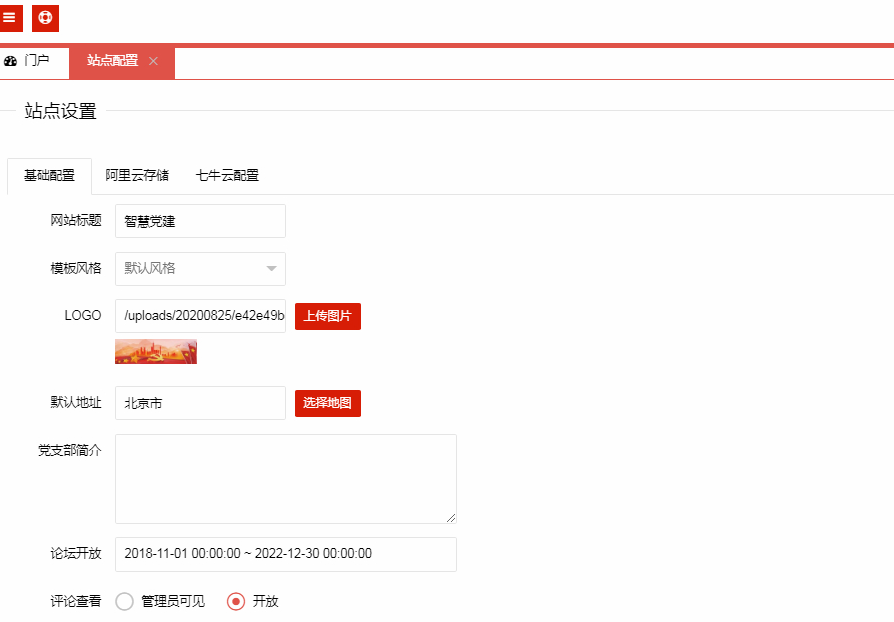This screenshot has height=622, width=894.
Task: Click the lifebuoy help icon
Action: (x=45, y=17)
